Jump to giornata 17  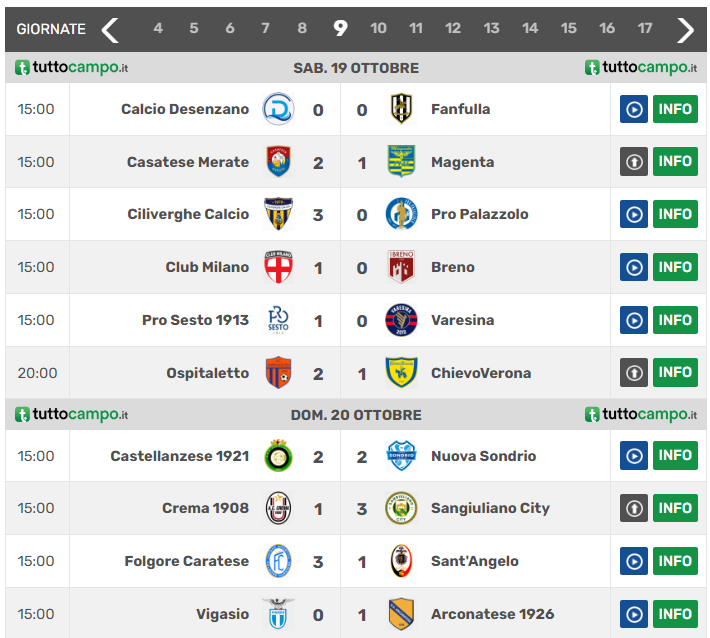click(645, 29)
